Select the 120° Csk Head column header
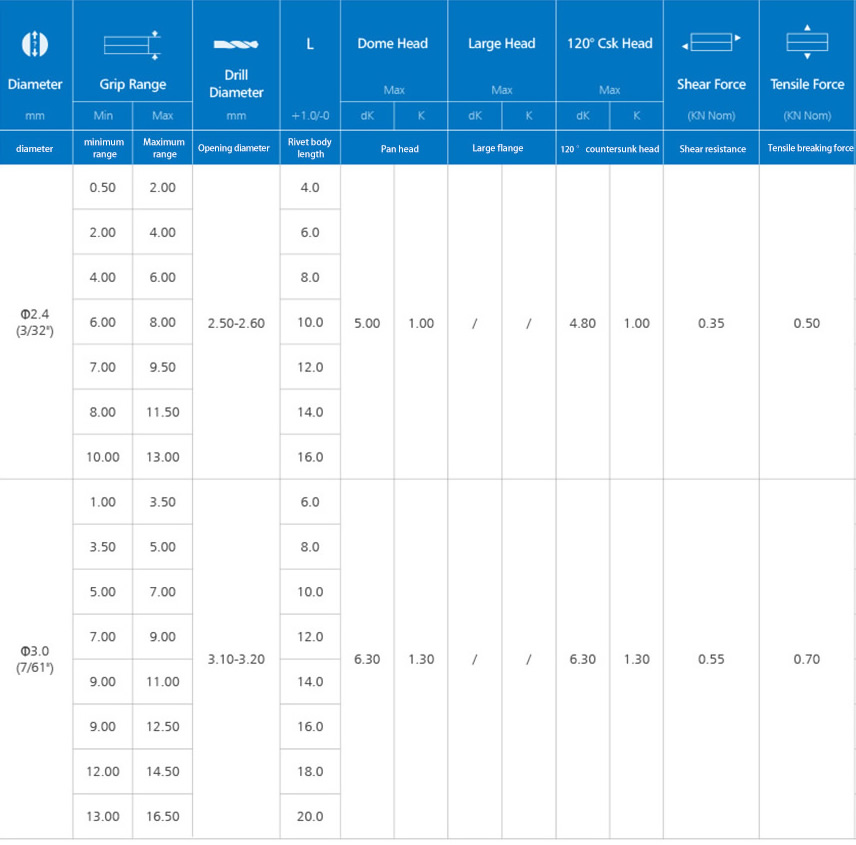 coord(609,43)
